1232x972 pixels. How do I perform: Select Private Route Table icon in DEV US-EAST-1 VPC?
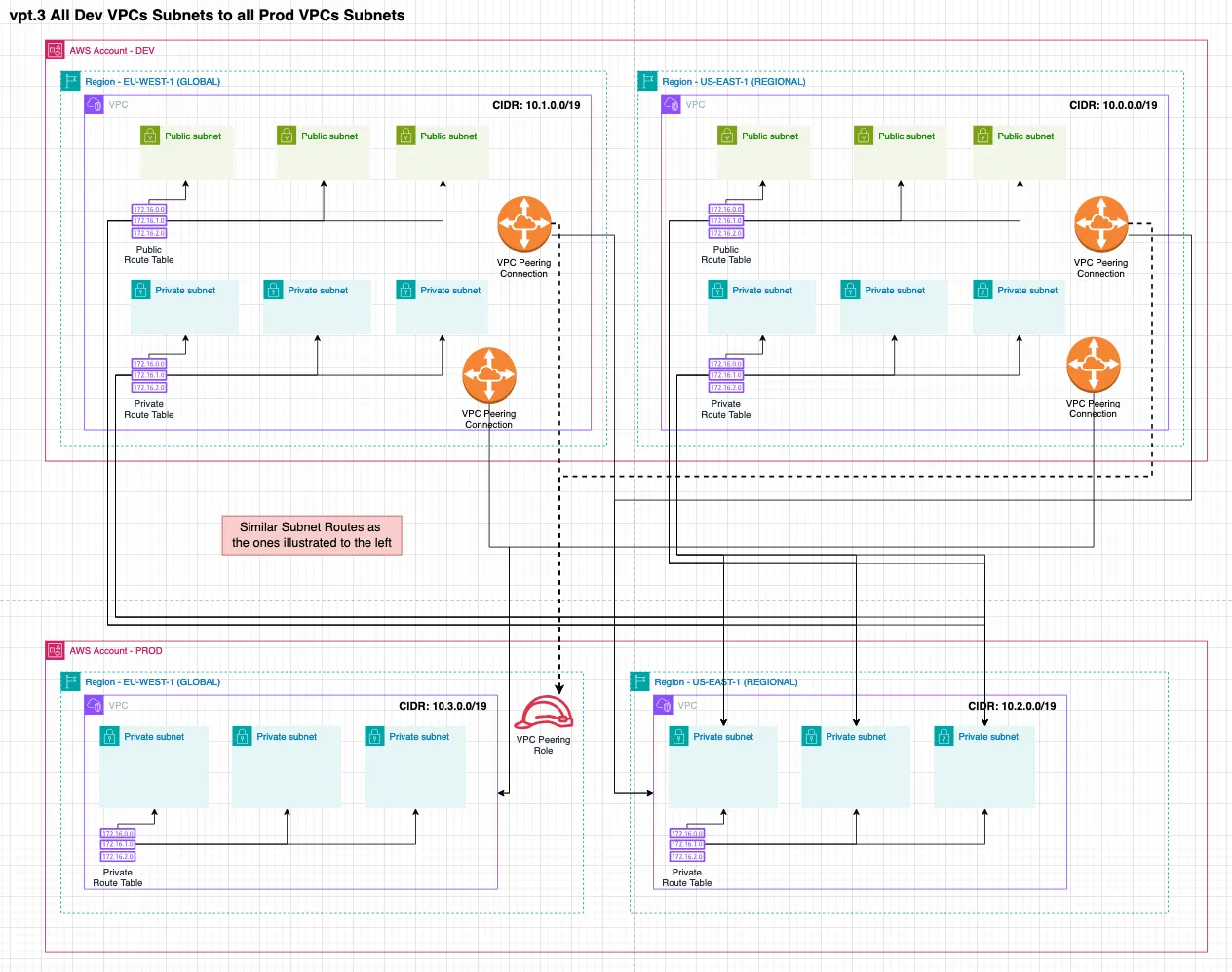(x=726, y=375)
